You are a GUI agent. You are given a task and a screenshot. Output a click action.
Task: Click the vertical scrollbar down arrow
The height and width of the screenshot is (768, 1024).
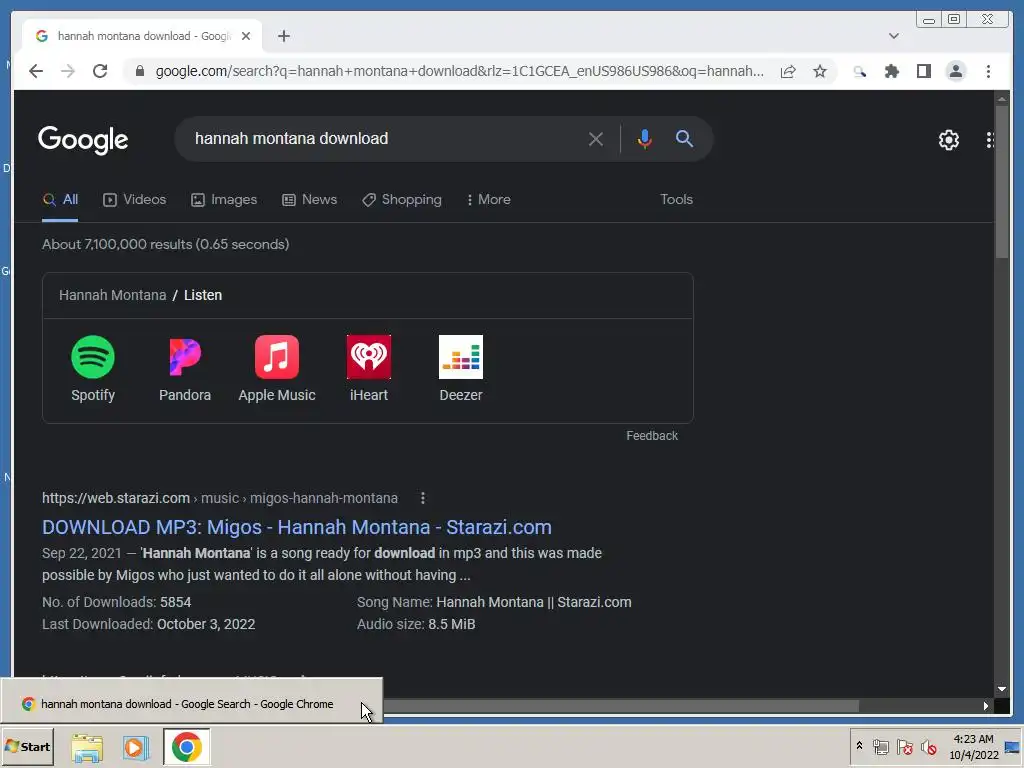tap(1002, 689)
